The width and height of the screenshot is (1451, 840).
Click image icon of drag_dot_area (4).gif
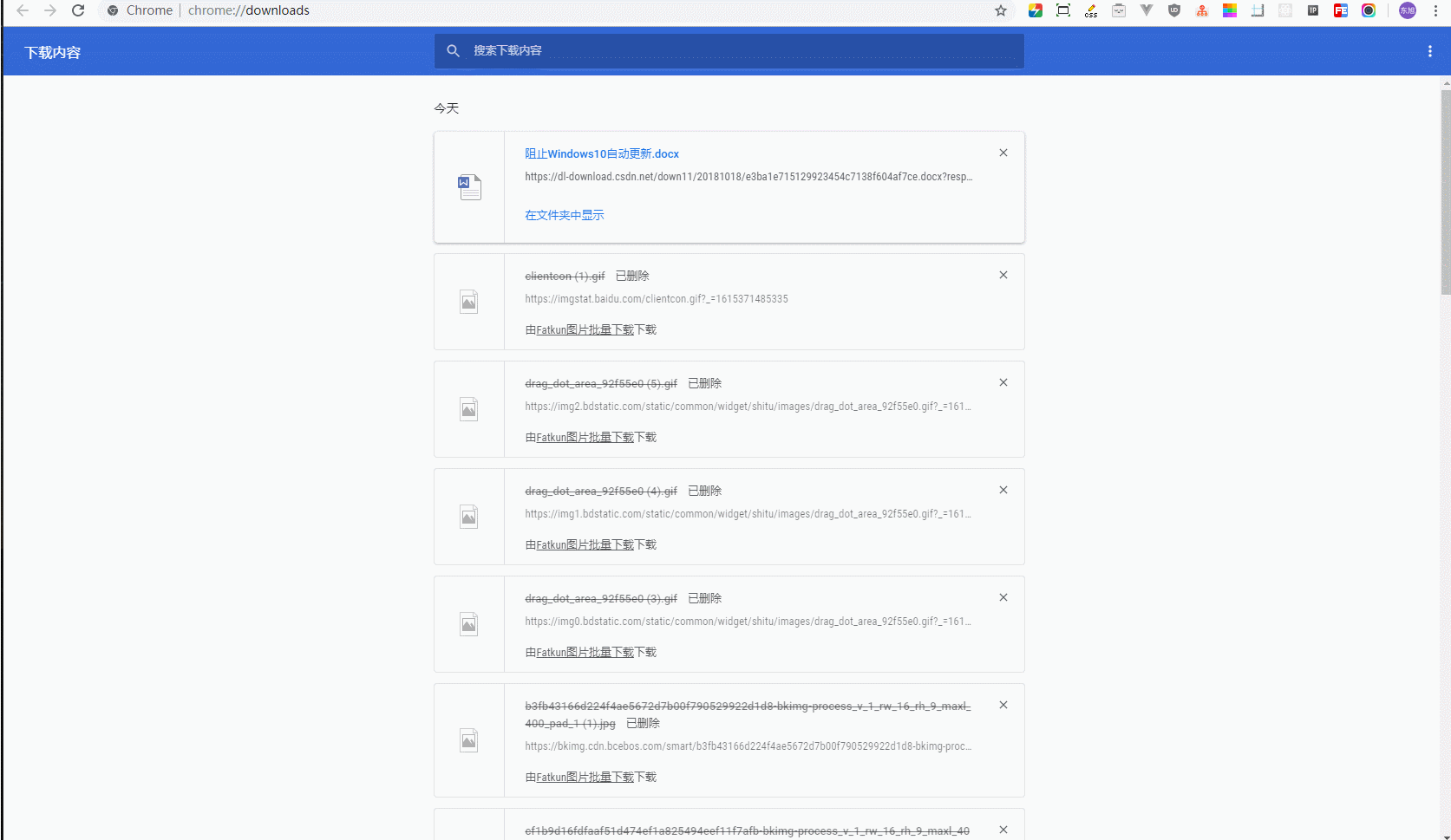(x=469, y=517)
